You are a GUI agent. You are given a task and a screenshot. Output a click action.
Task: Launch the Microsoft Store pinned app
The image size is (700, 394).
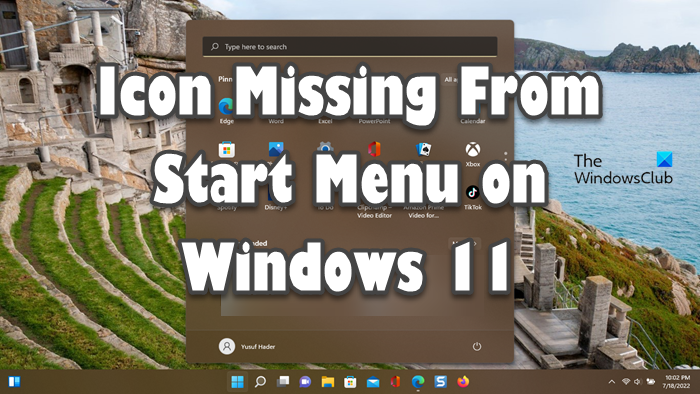click(x=226, y=149)
